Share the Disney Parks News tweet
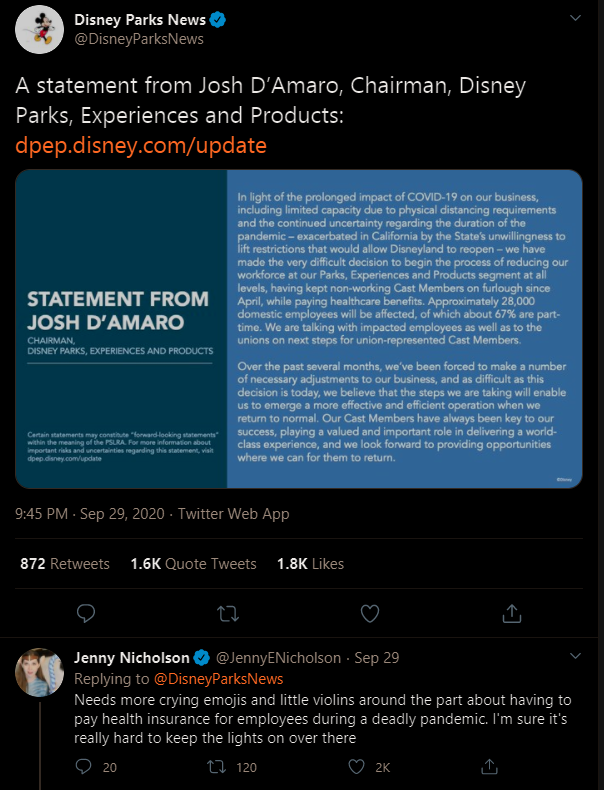Screen dimensions: 604x790 (512, 611)
